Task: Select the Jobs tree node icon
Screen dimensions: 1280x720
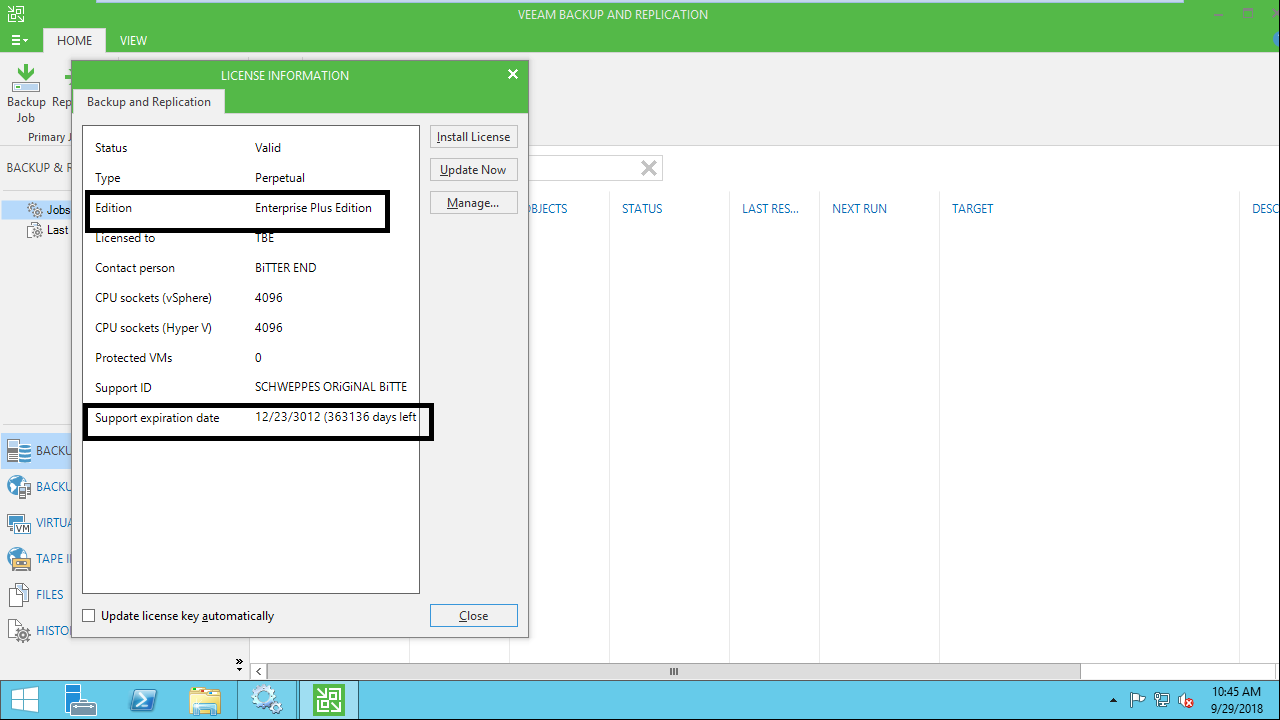Action: (35, 210)
